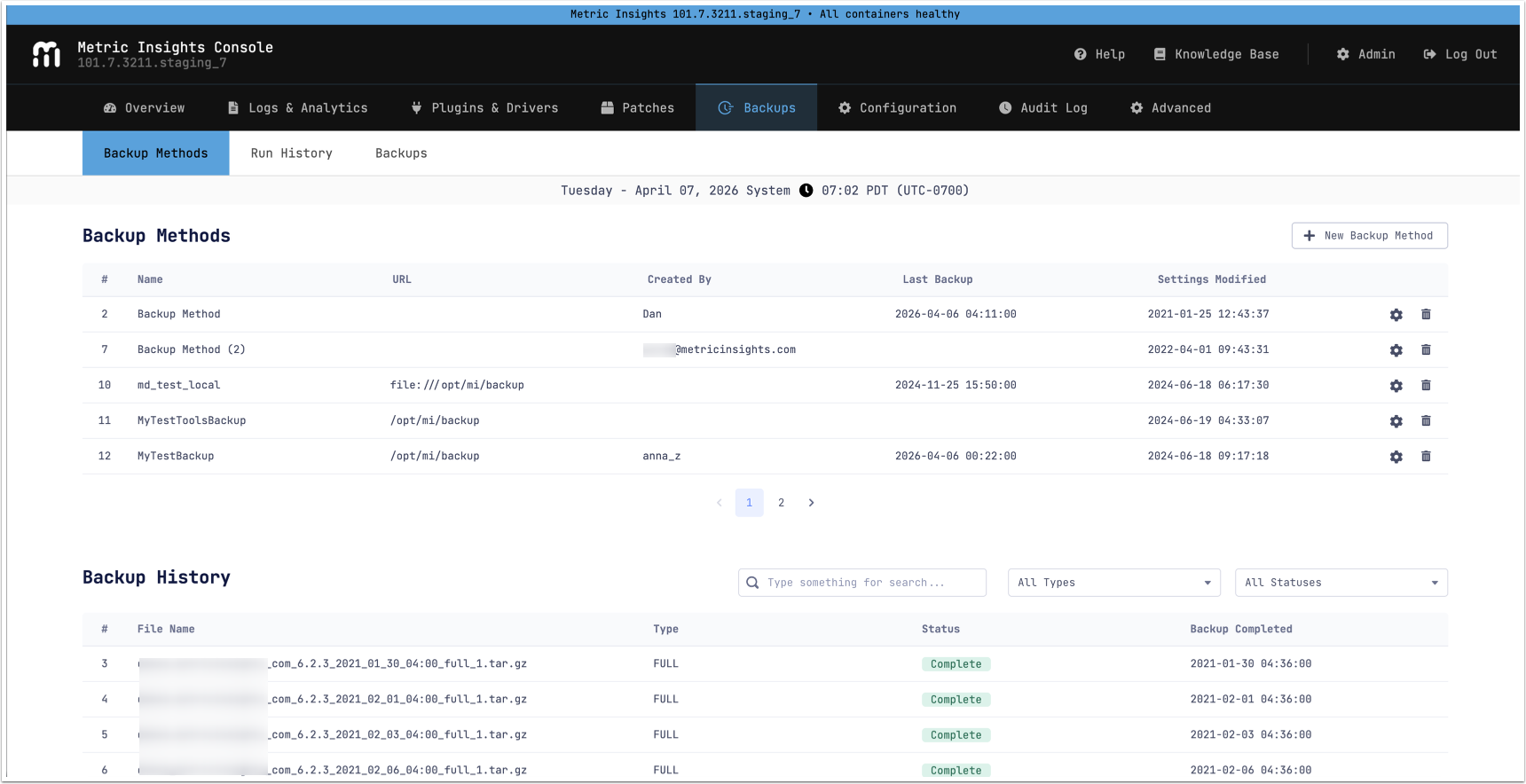Go to next page of backup methods
The image size is (1526, 784).
[x=811, y=503]
